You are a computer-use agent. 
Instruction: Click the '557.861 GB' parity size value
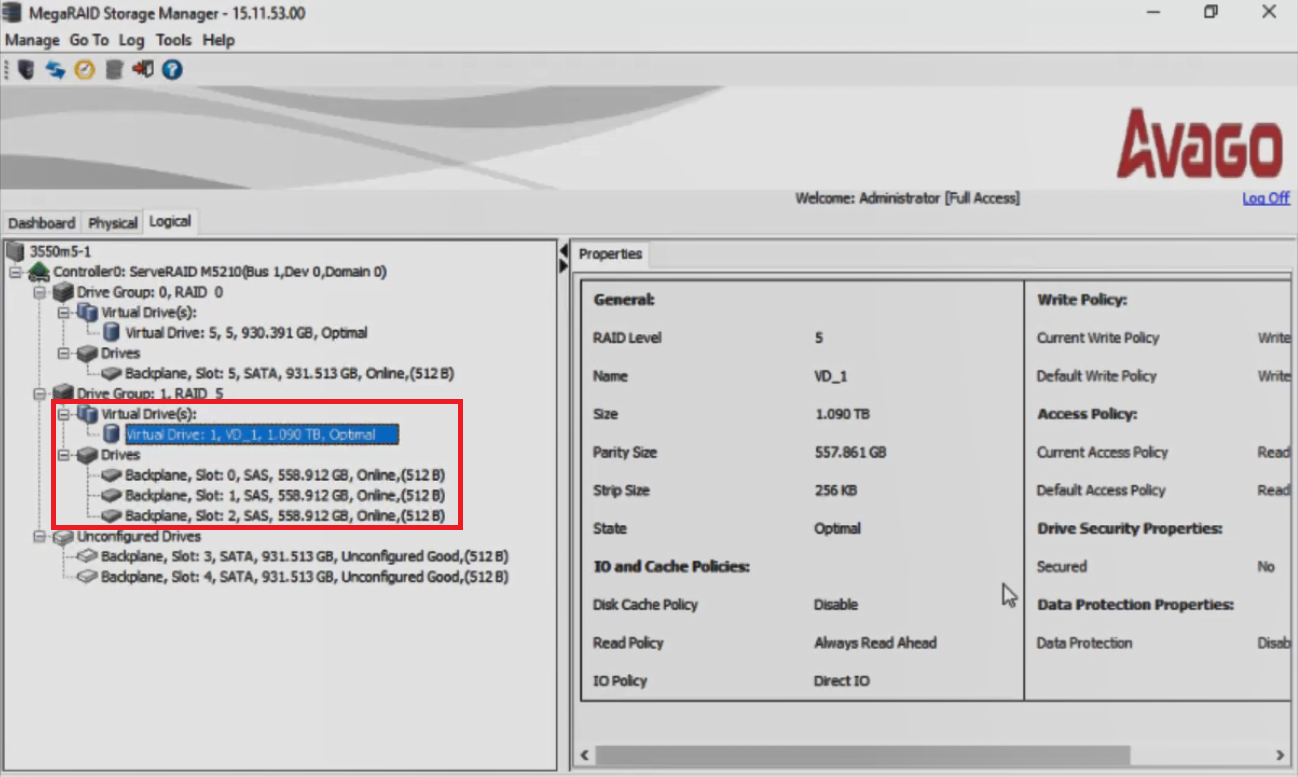click(x=850, y=452)
